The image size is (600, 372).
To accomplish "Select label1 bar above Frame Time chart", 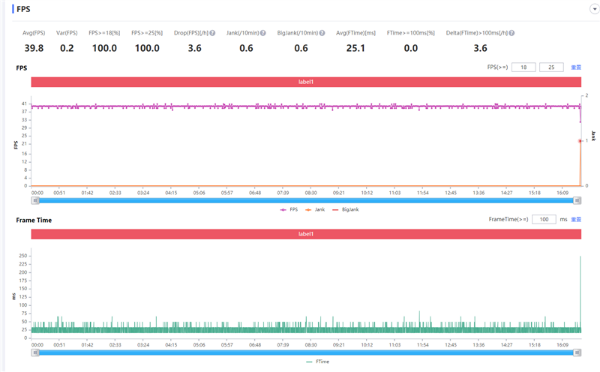I will (x=306, y=234).
